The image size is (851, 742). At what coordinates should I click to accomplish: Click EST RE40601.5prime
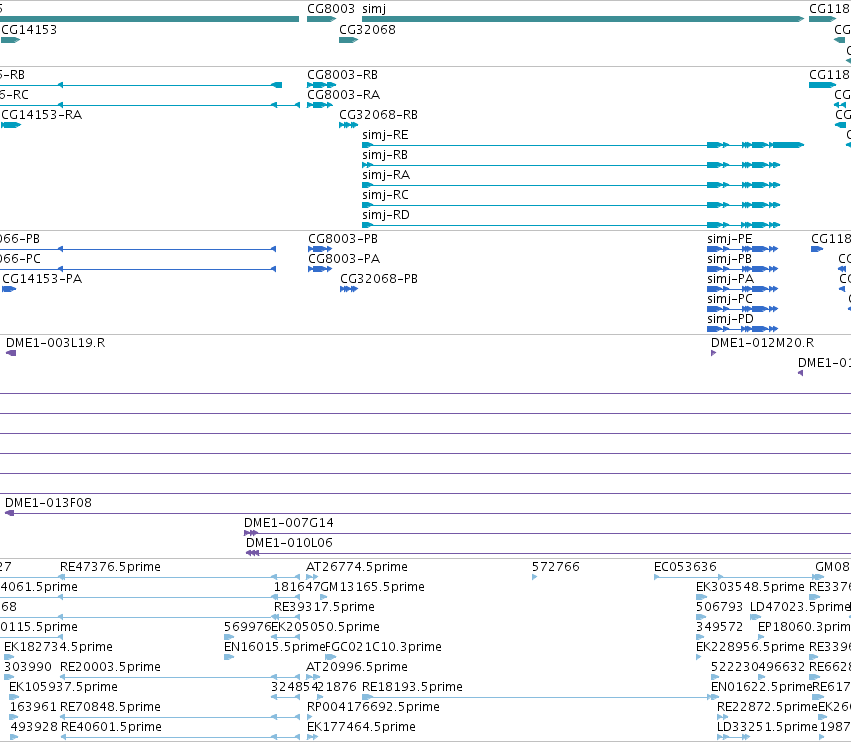click(x=111, y=727)
